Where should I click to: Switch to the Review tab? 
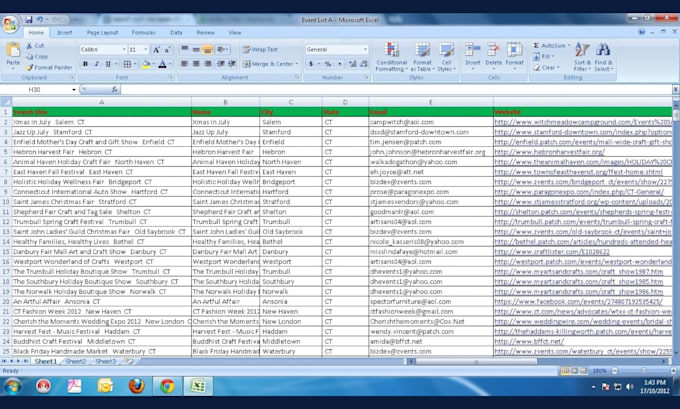click(x=206, y=33)
